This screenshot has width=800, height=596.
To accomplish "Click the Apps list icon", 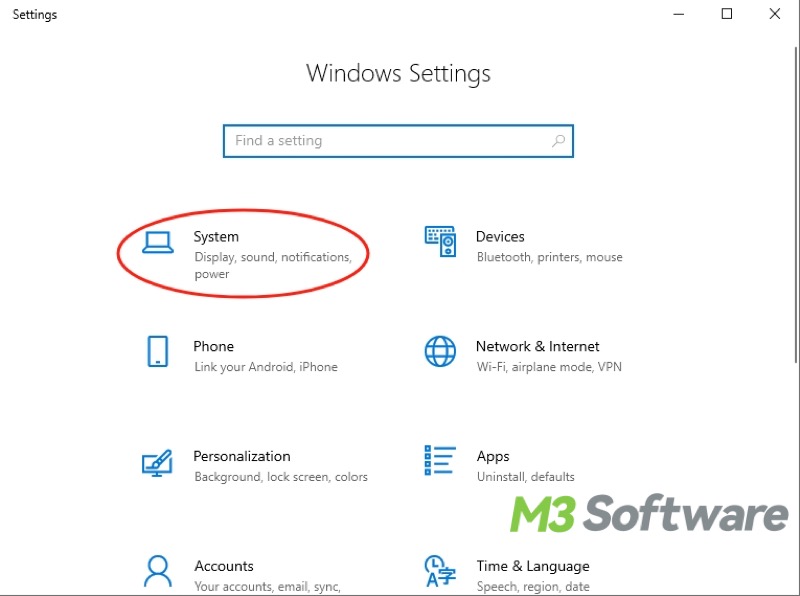I will [x=440, y=460].
